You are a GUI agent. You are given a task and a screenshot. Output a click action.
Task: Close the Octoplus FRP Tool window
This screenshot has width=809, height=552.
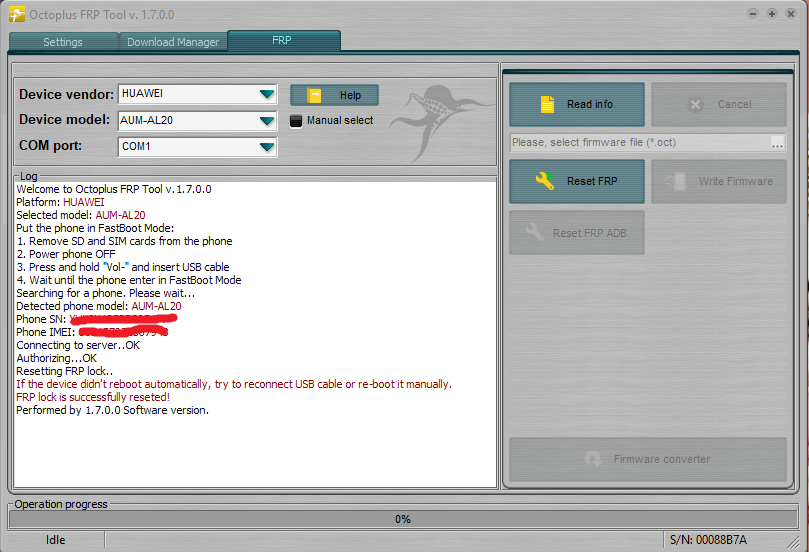coord(790,14)
